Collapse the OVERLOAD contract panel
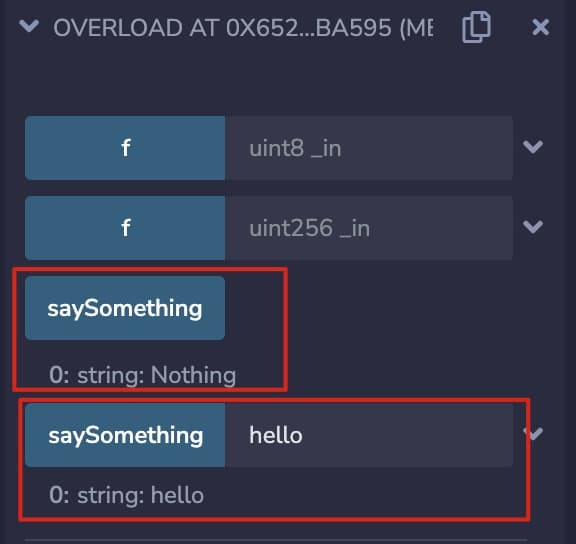576x544 pixels. point(29,26)
